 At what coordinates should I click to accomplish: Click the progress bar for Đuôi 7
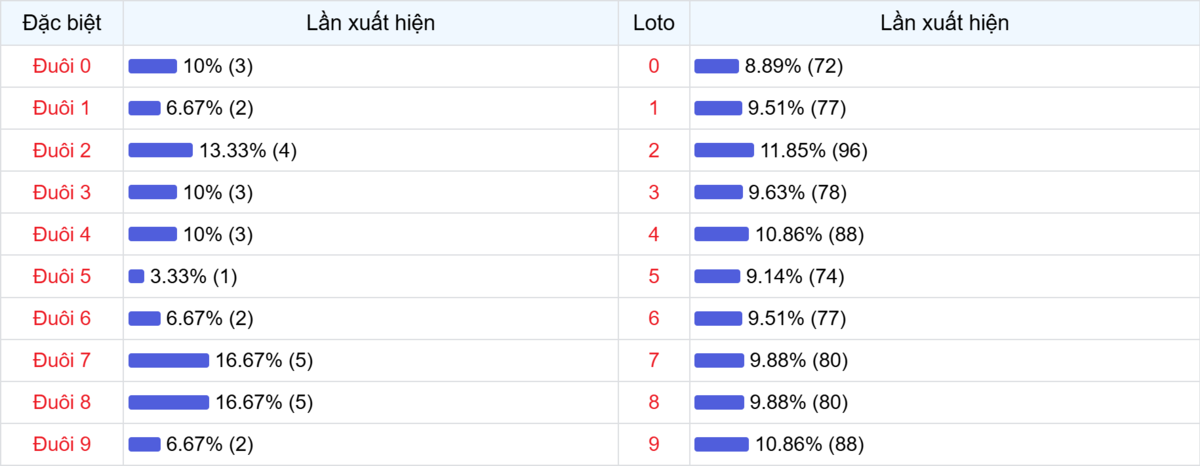click(168, 360)
